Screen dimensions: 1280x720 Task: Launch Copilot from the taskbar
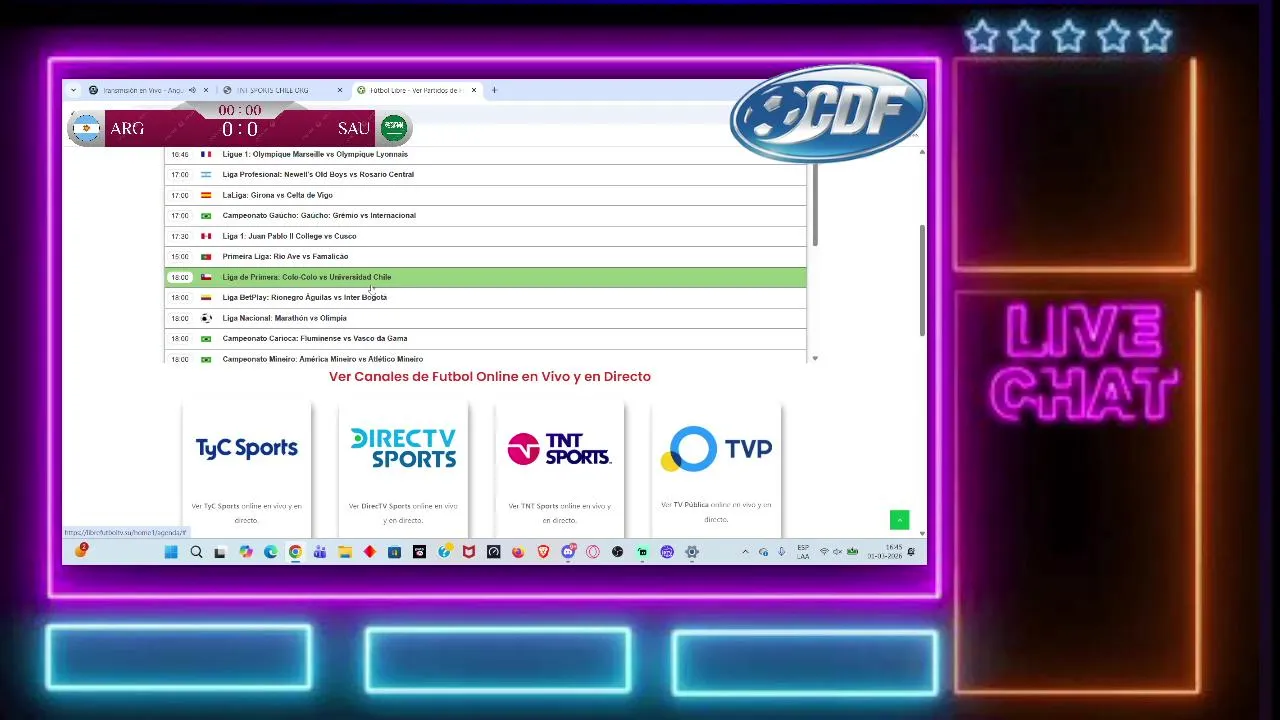click(246, 552)
